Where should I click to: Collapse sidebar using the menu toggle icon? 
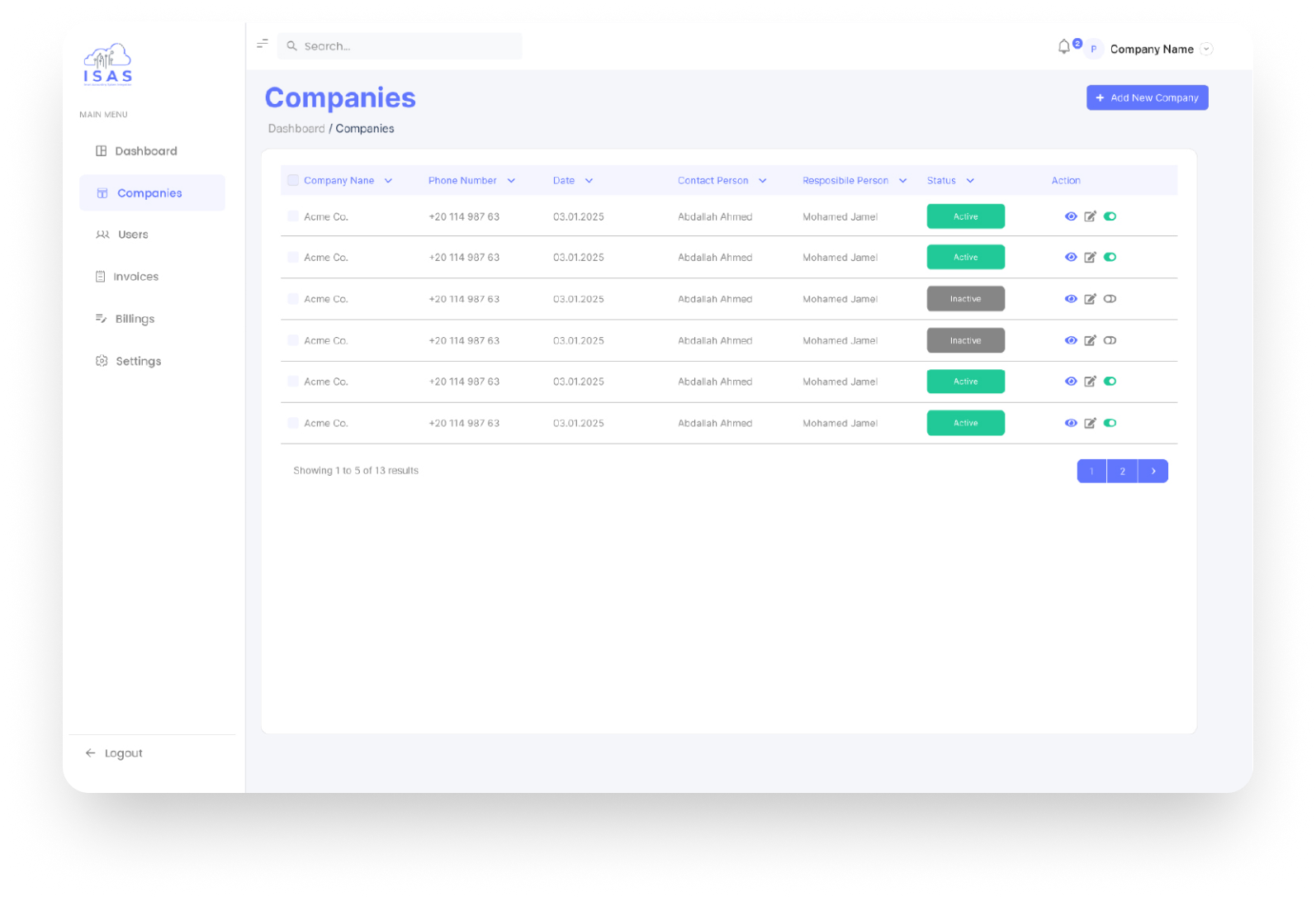tap(263, 44)
